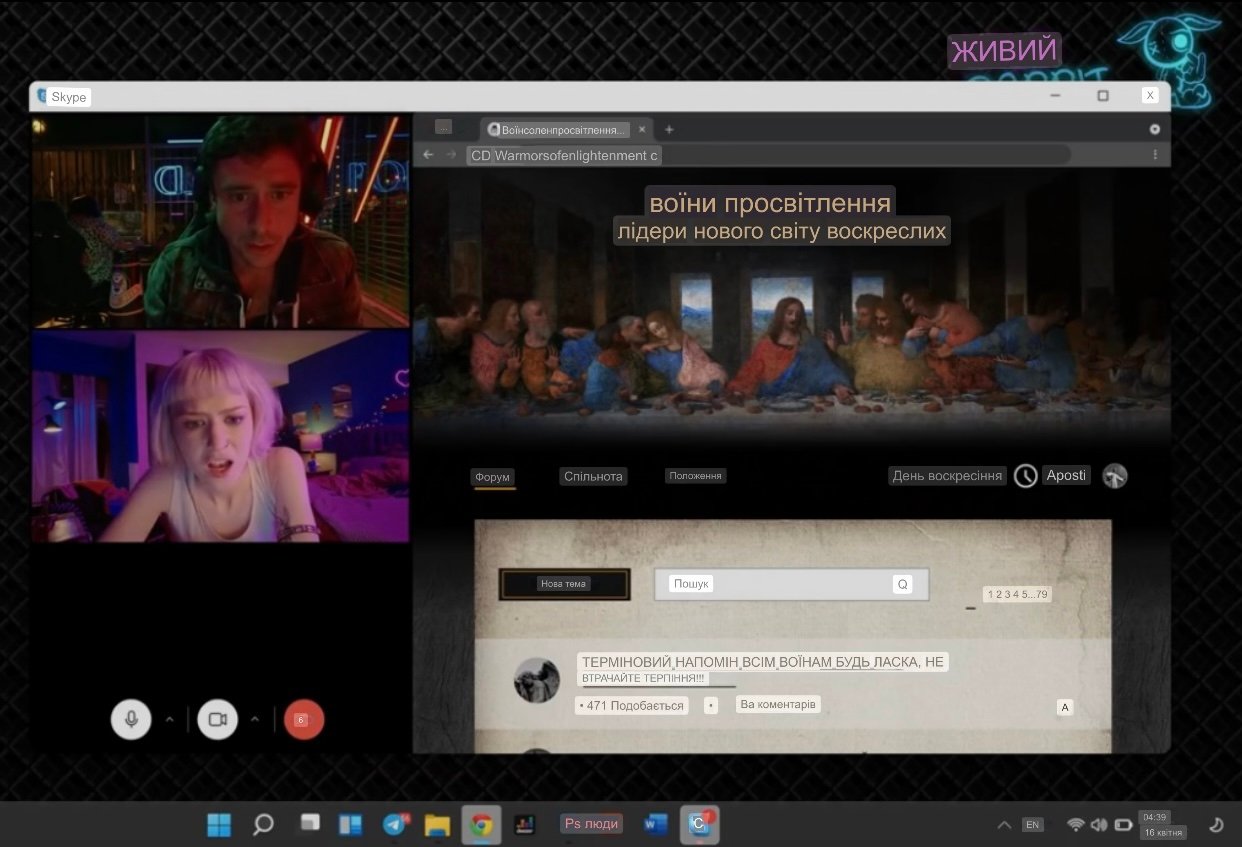Image resolution: width=1242 pixels, height=847 pixels.
Task: Open the post's коментарів link
Action: pyautogui.click(x=778, y=704)
